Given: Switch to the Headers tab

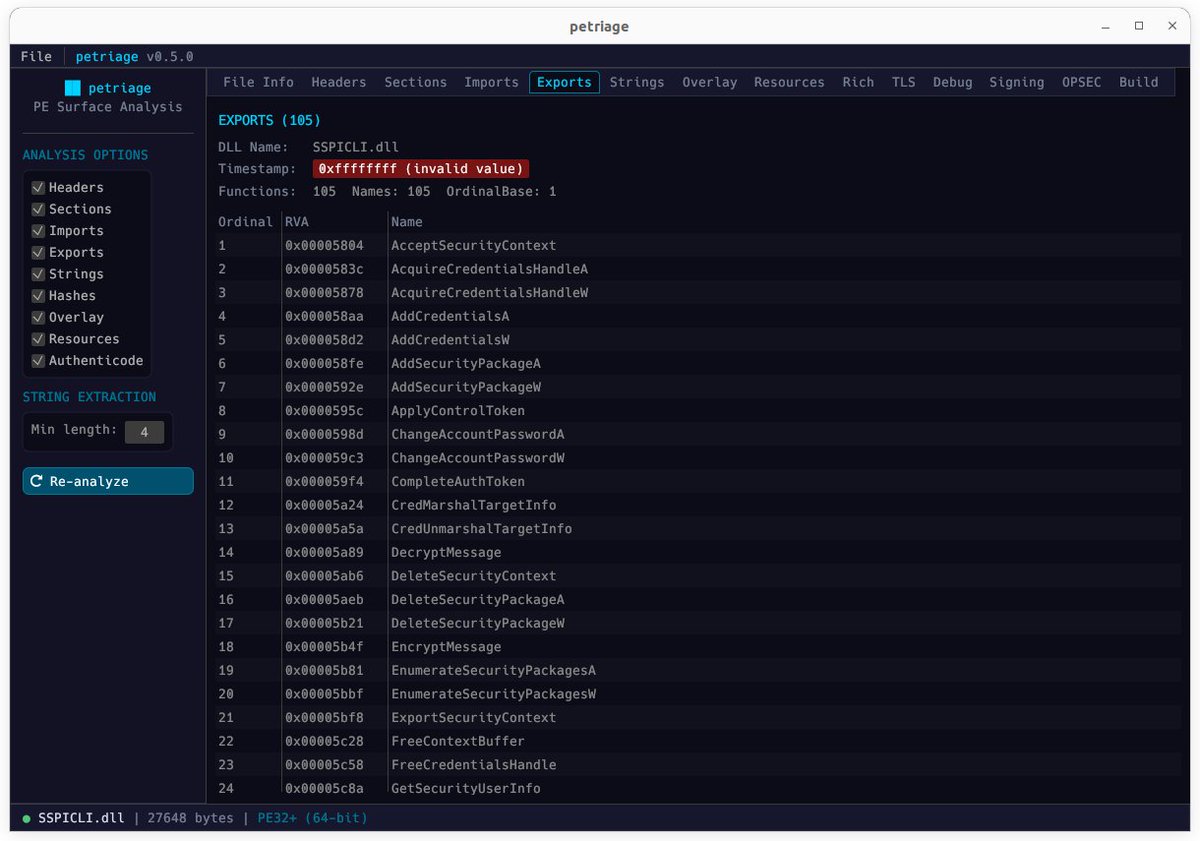Looking at the screenshot, I should (339, 82).
